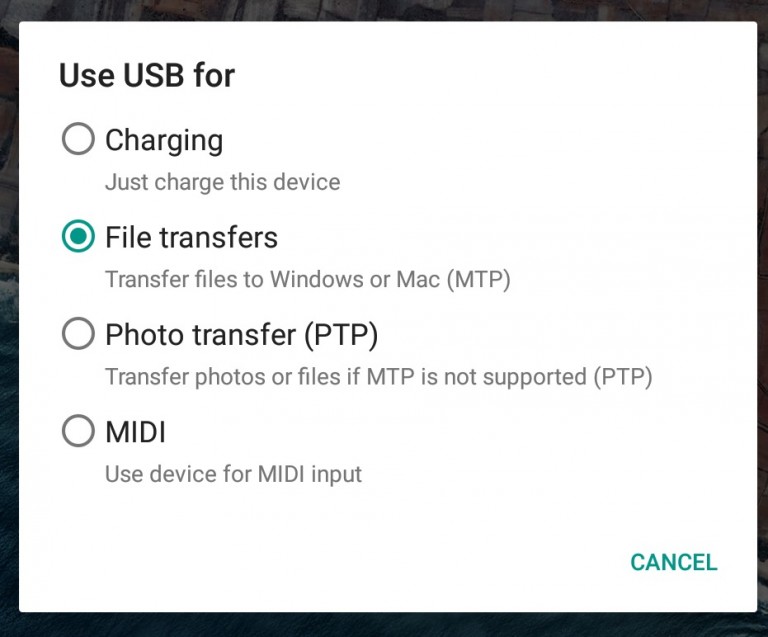Screen dimensions: 768x637
Task: Select the Charging radio button
Action: (x=78, y=140)
